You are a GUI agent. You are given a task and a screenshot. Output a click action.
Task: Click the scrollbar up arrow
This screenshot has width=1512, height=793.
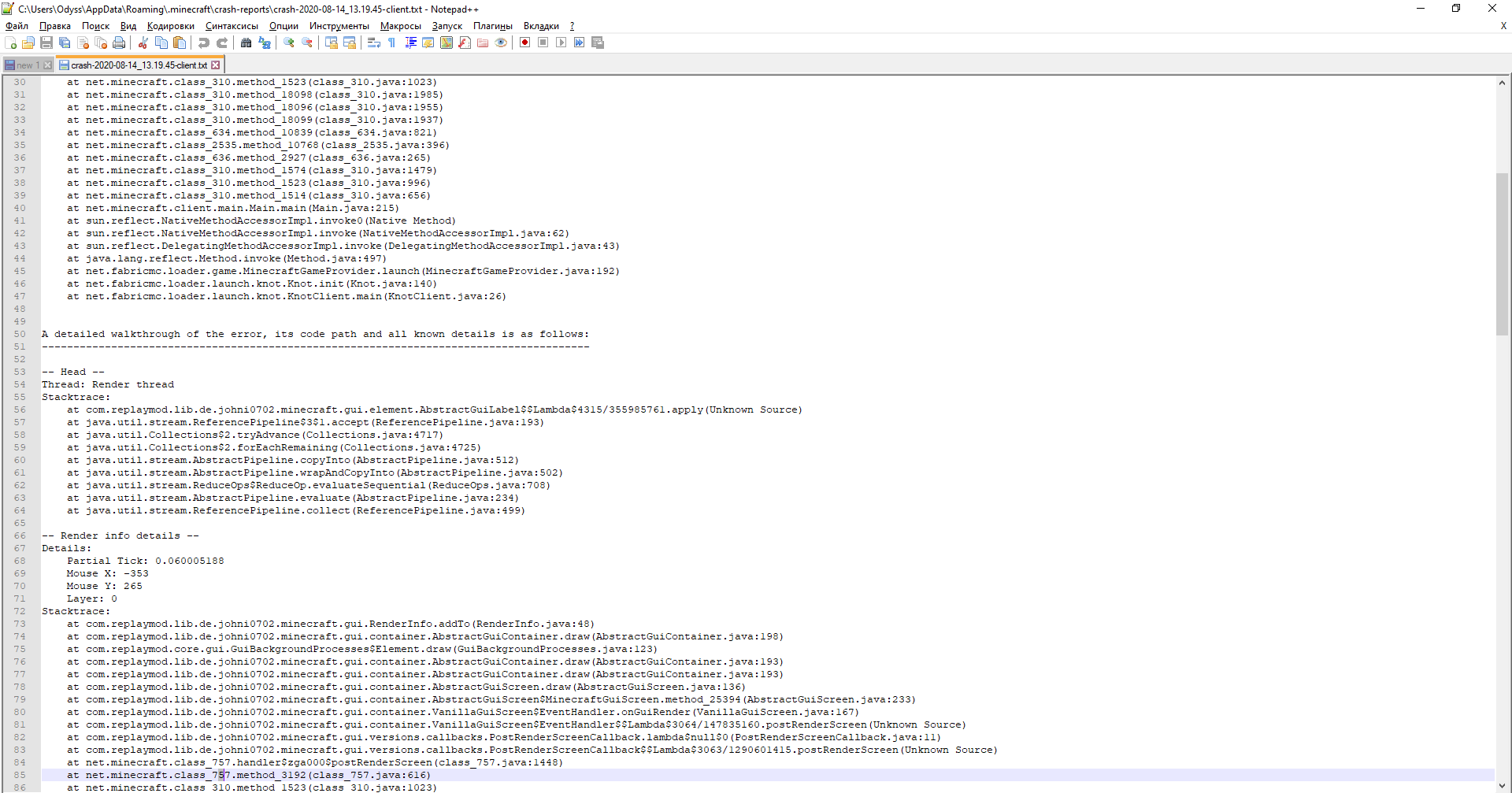[1503, 82]
